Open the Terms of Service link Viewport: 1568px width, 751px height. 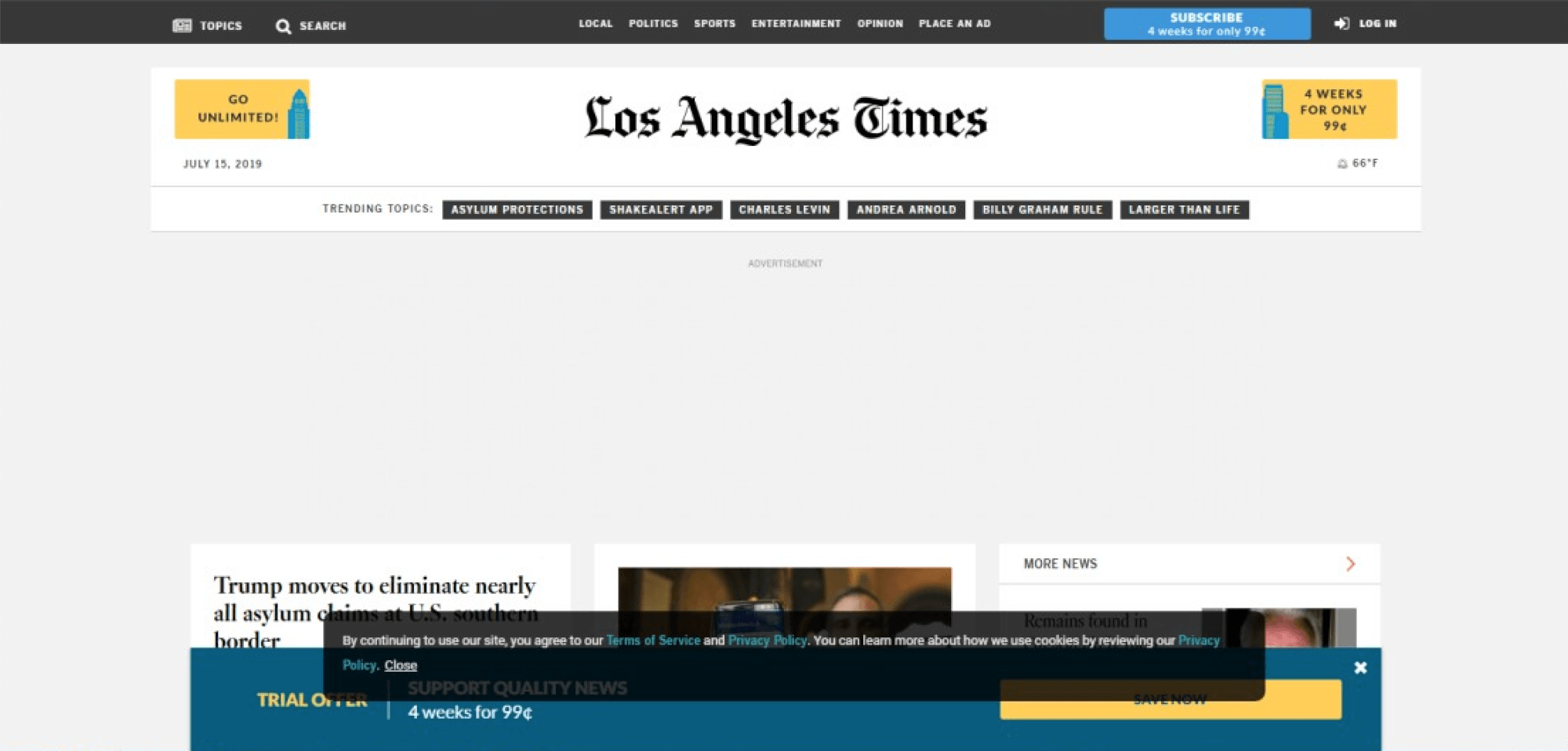[x=653, y=640]
